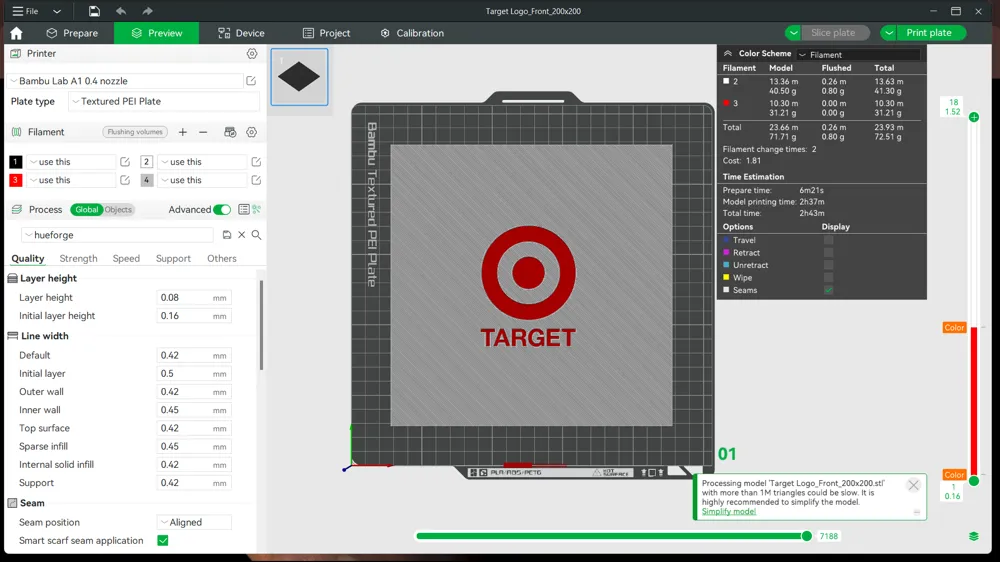Open the File menu

(x=26, y=11)
